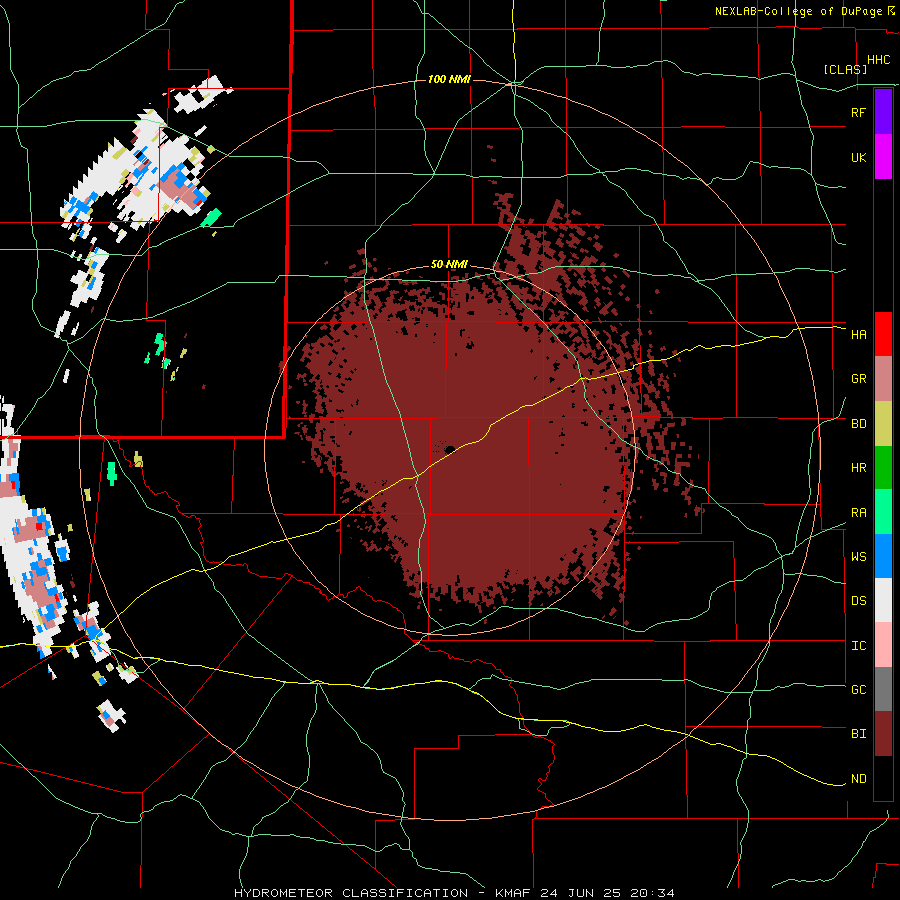Image resolution: width=900 pixels, height=900 pixels.
Task: Click the light pink IC legend swatch
Action: tap(883, 645)
